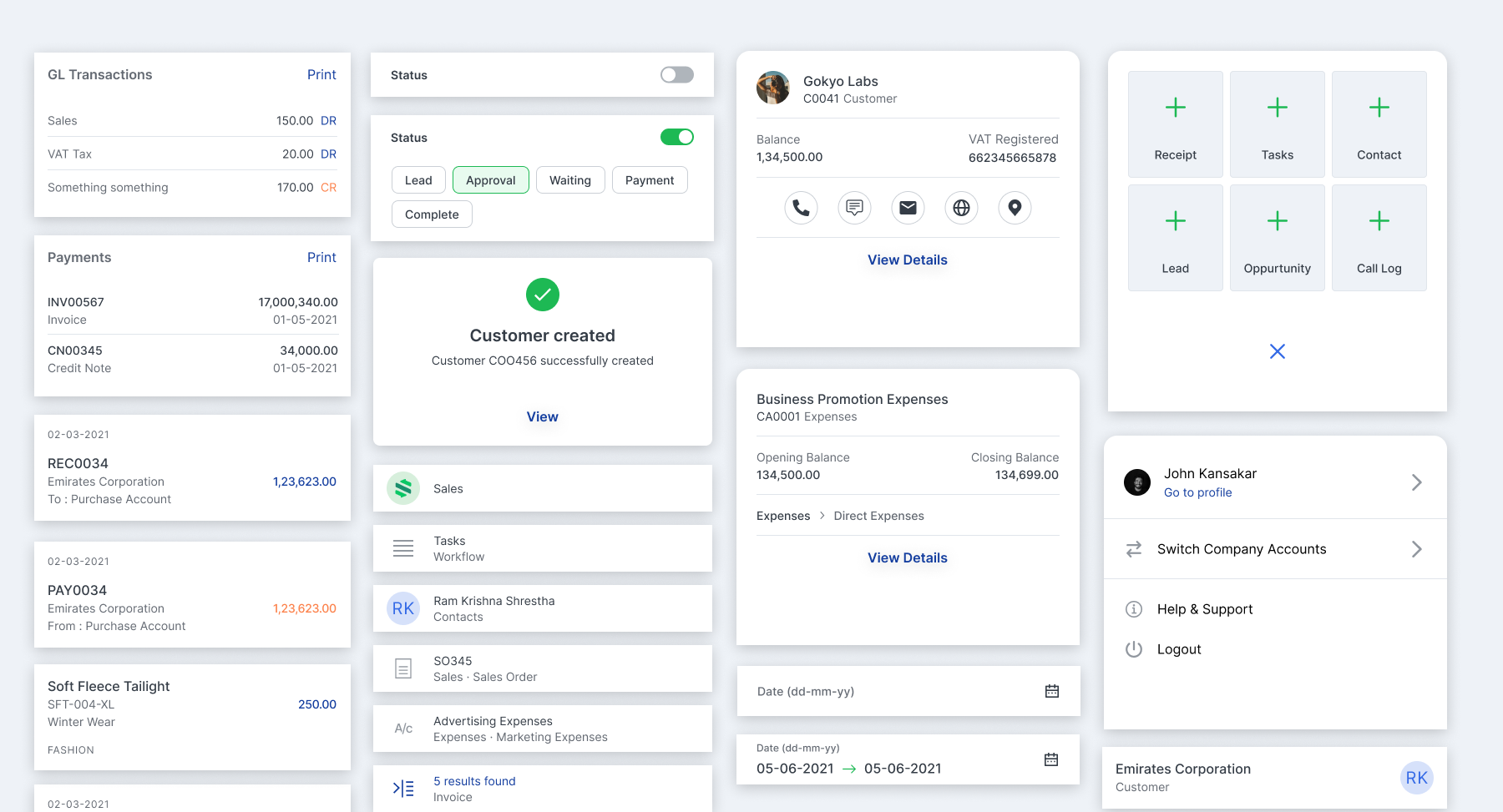Select the Payment status chip
The image size is (1503, 812).
click(x=650, y=180)
